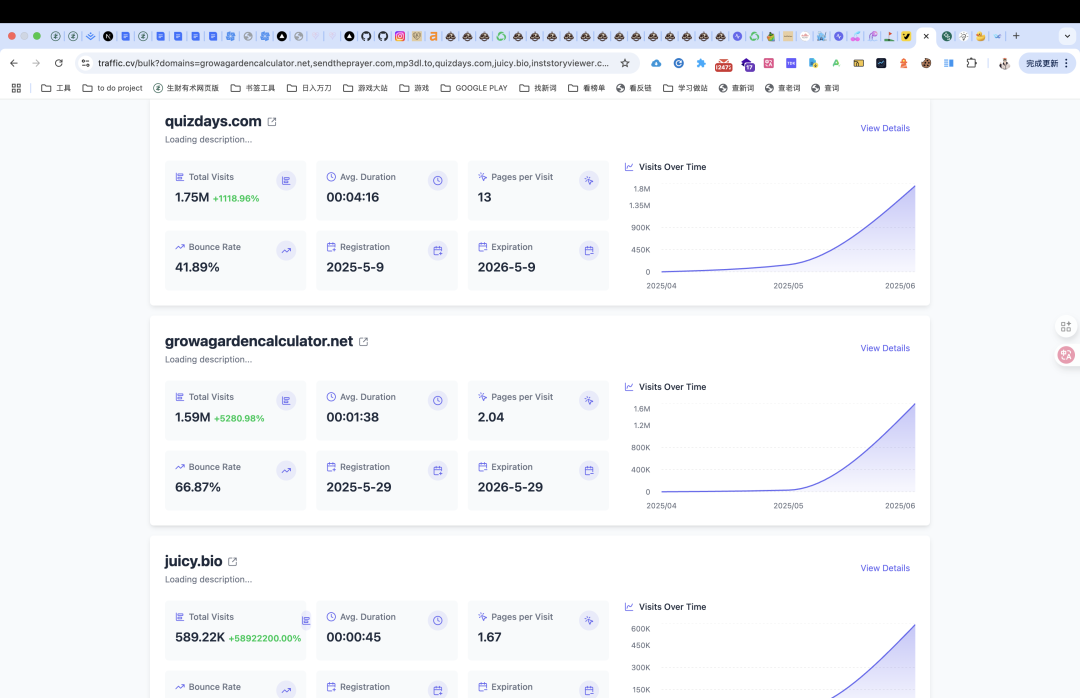This screenshot has width=1080, height=698.
Task: Open the browser extensions puzzle menu
Action: pos(971,63)
